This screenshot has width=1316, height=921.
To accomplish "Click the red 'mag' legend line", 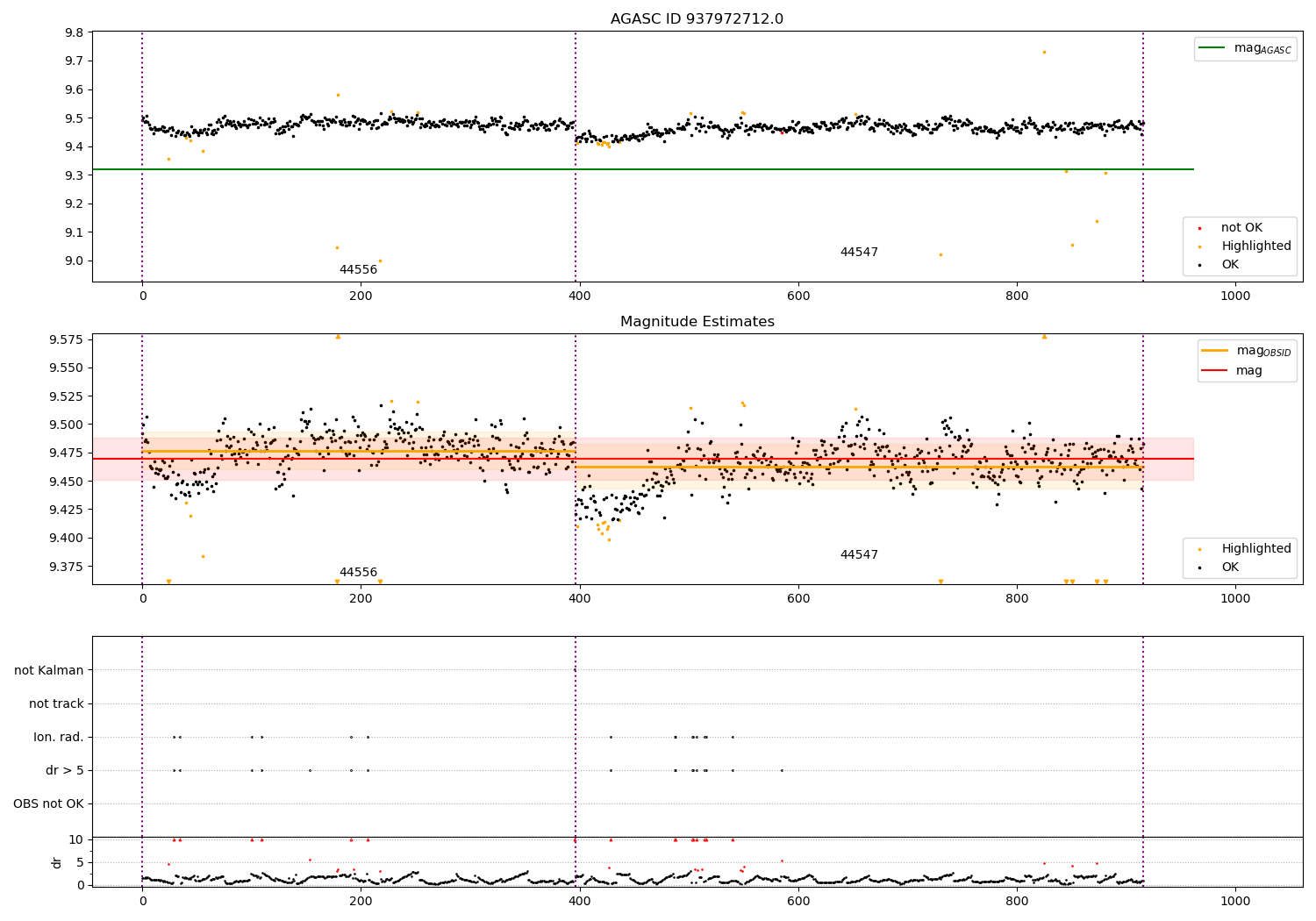I will point(1215,371).
